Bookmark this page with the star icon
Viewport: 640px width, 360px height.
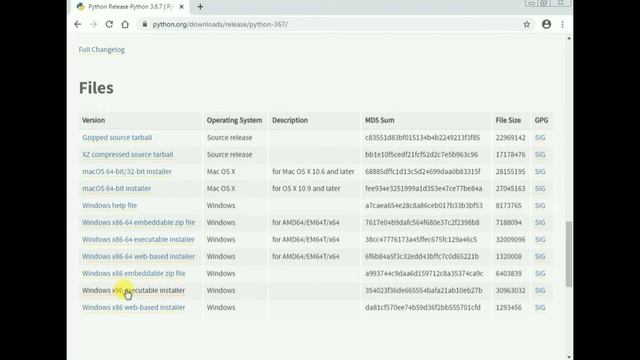[527, 24]
